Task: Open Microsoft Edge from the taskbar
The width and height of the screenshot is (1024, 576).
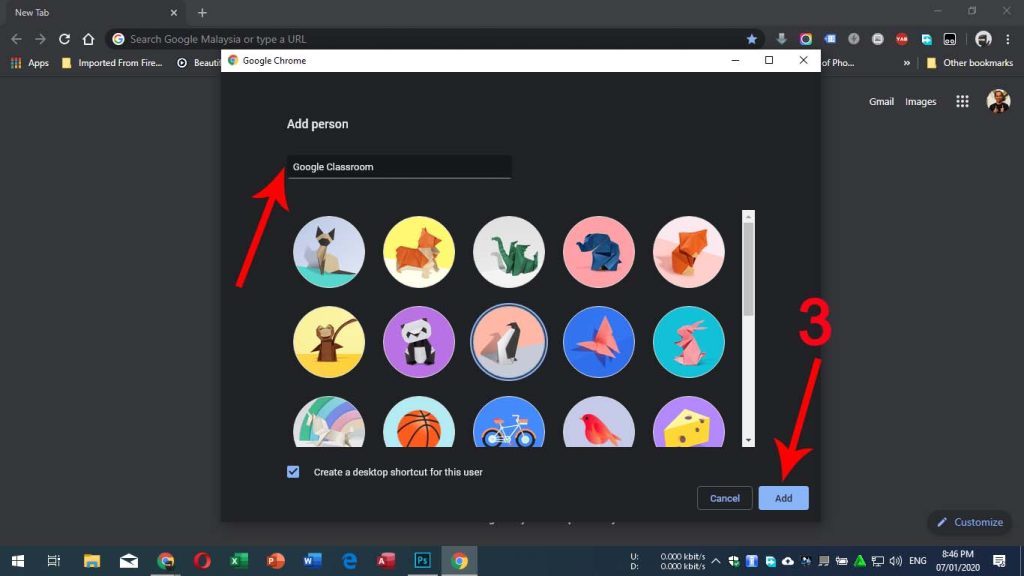Action: pos(349,560)
